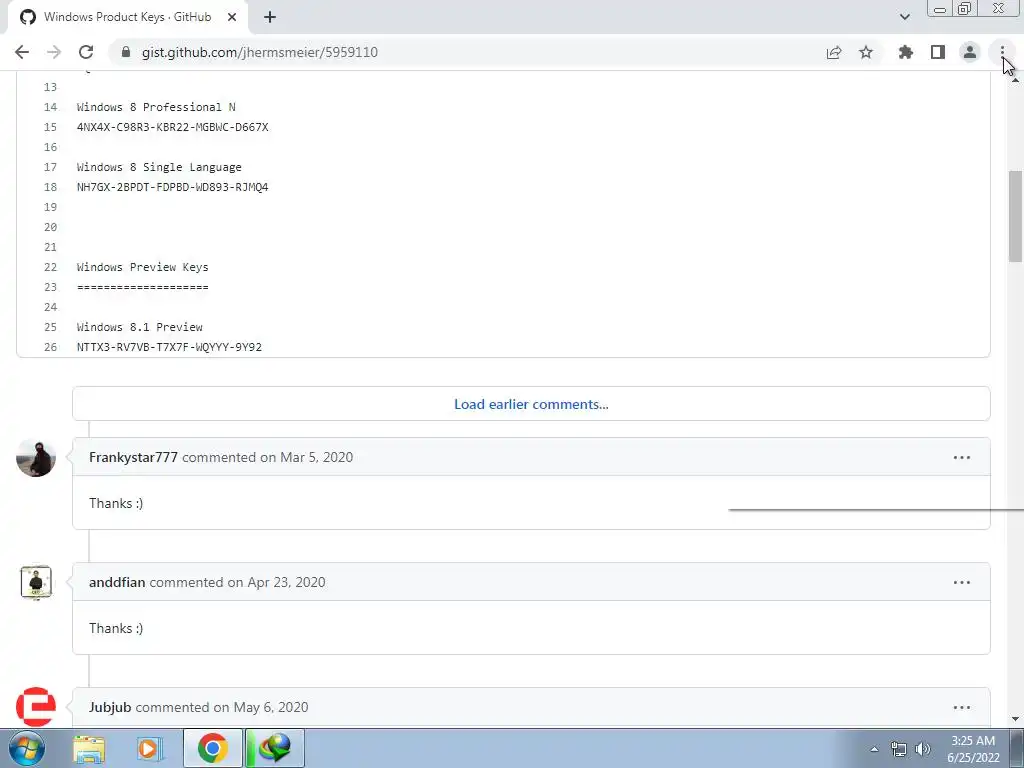Click the Windows 8 Single Language line
Screen dimensions: 1024x768
point(159,167)
